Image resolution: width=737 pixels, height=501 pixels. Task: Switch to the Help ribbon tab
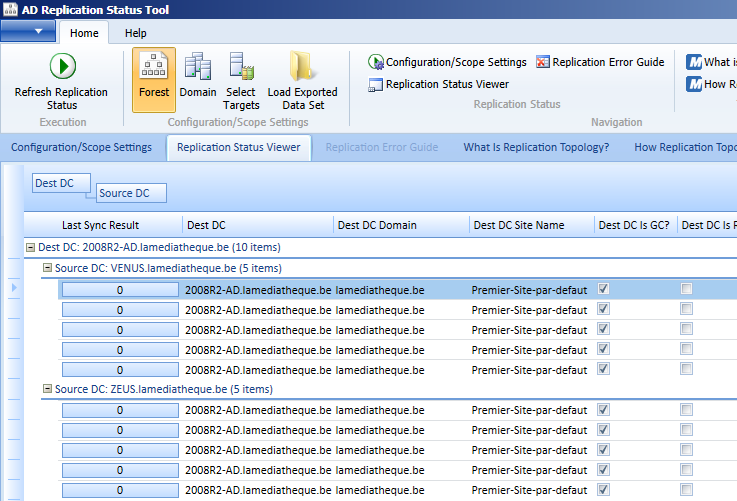pos(135,33)
